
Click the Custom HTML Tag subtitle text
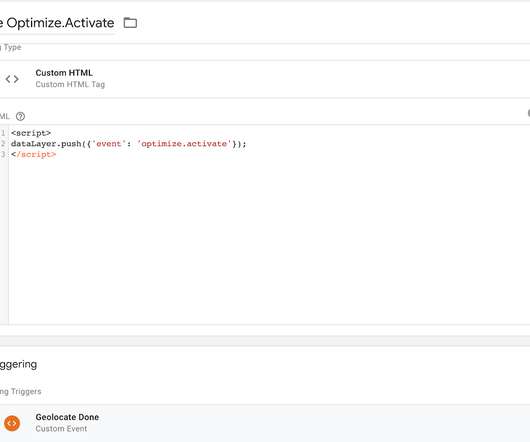tap(70, 84)
